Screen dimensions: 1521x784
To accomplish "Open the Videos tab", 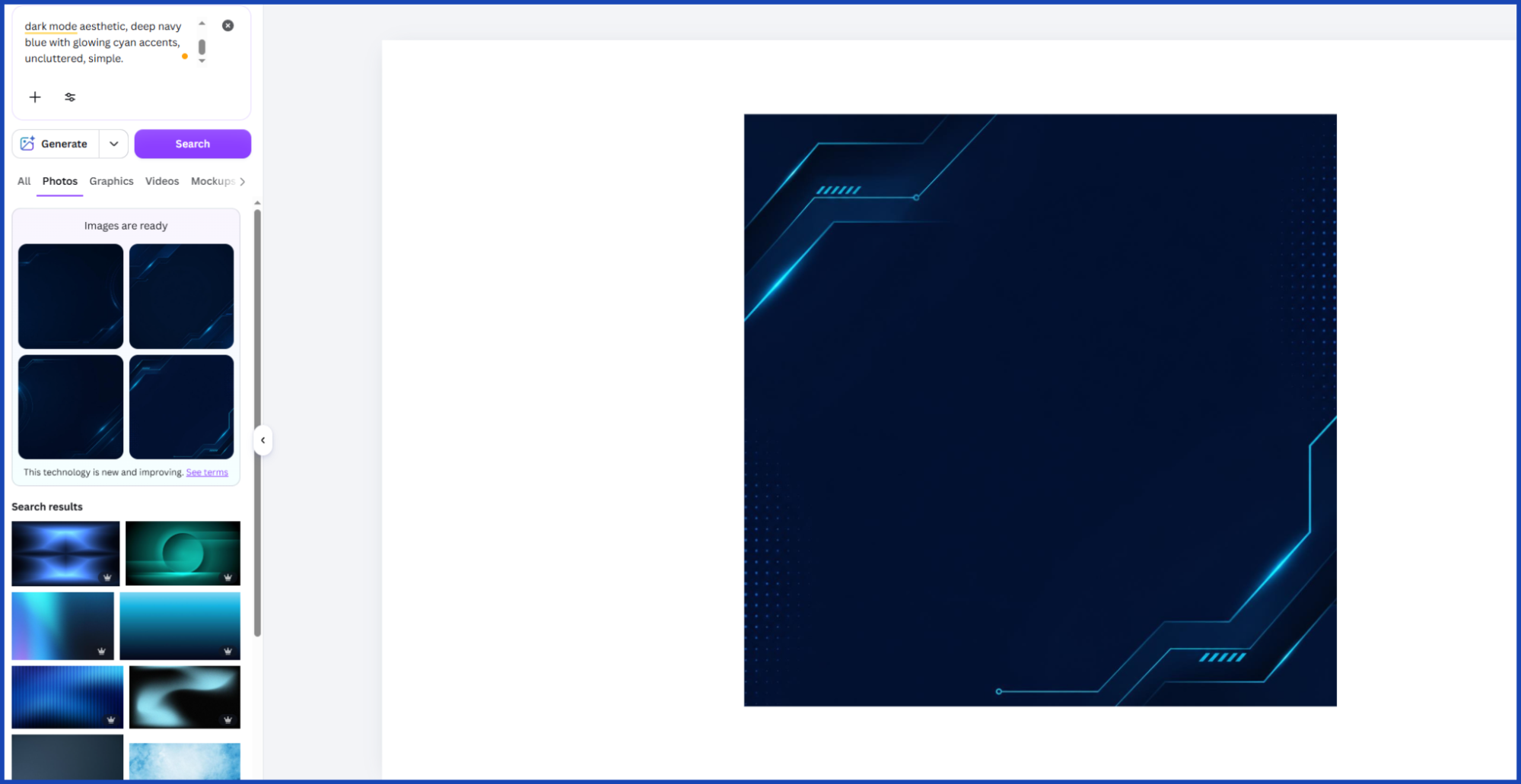I will pyautogui.click(x=162, y=181).
